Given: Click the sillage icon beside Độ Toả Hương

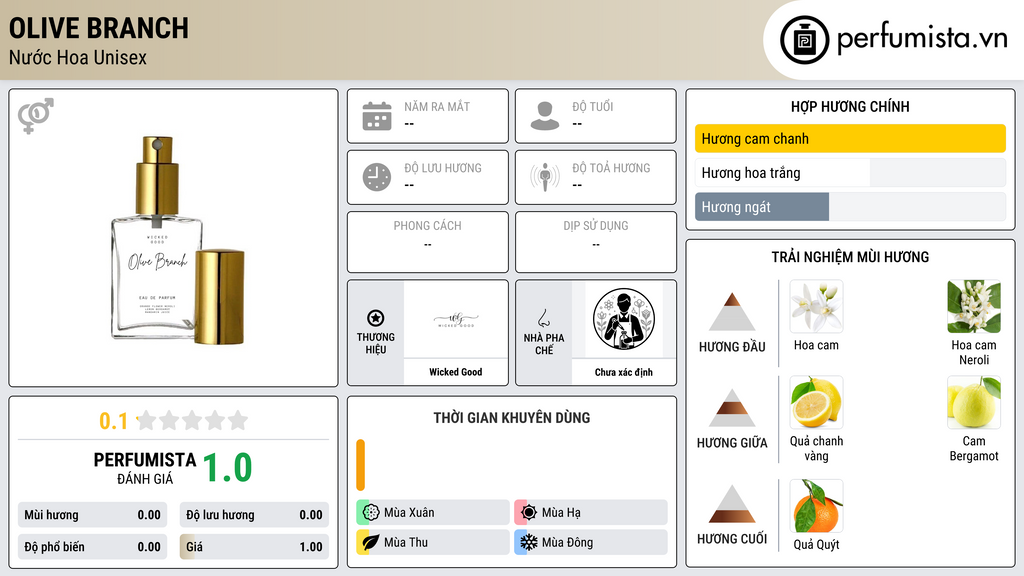Looking at the screenshot, I should click(545, 177).
